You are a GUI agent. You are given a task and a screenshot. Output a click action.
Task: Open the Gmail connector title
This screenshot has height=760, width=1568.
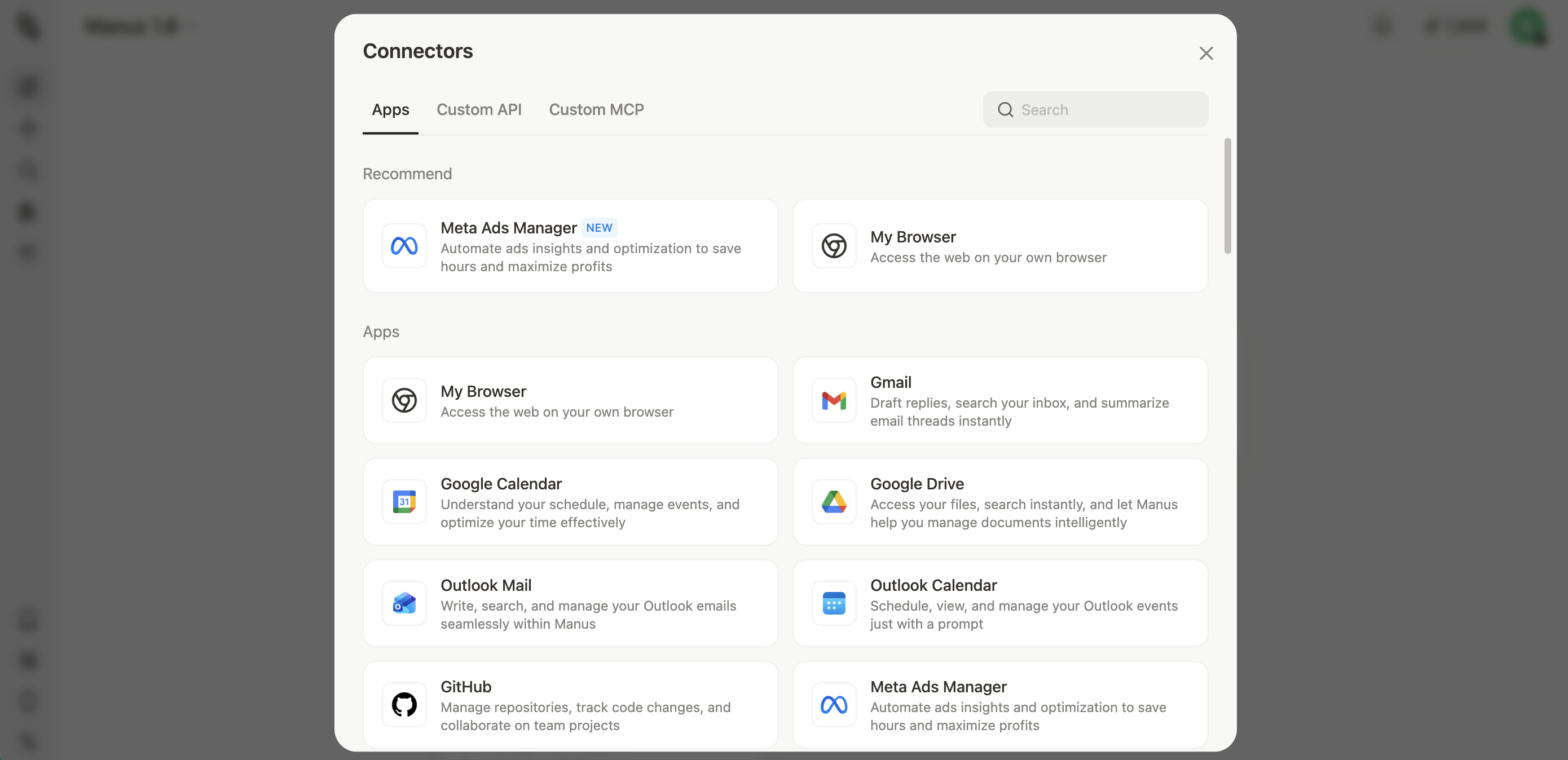click(x=890, y=382)
